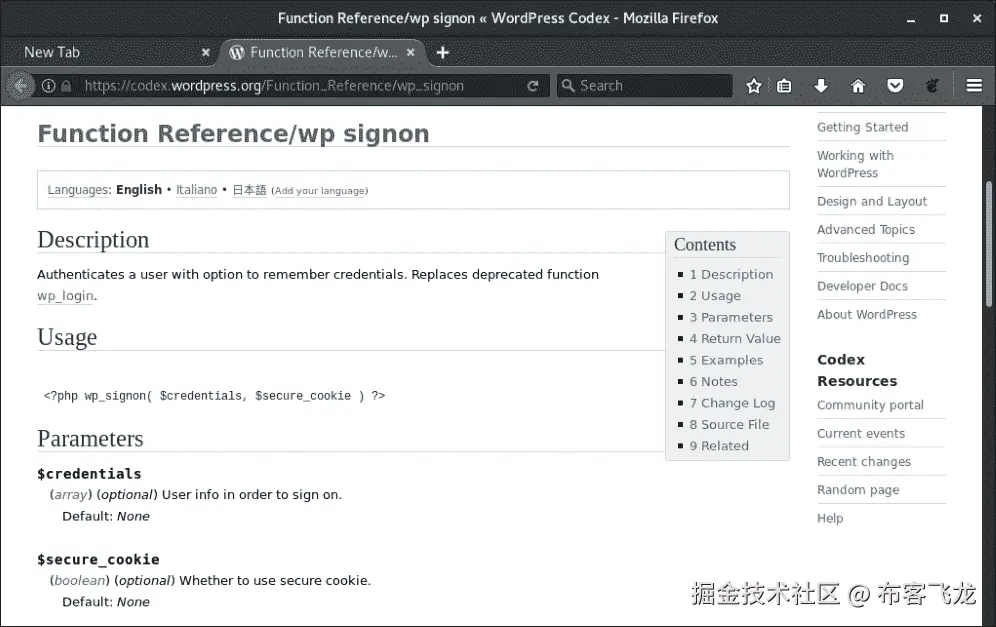
Task: Open Troubleshooting sidebar link
Action: tap(863, 258)
